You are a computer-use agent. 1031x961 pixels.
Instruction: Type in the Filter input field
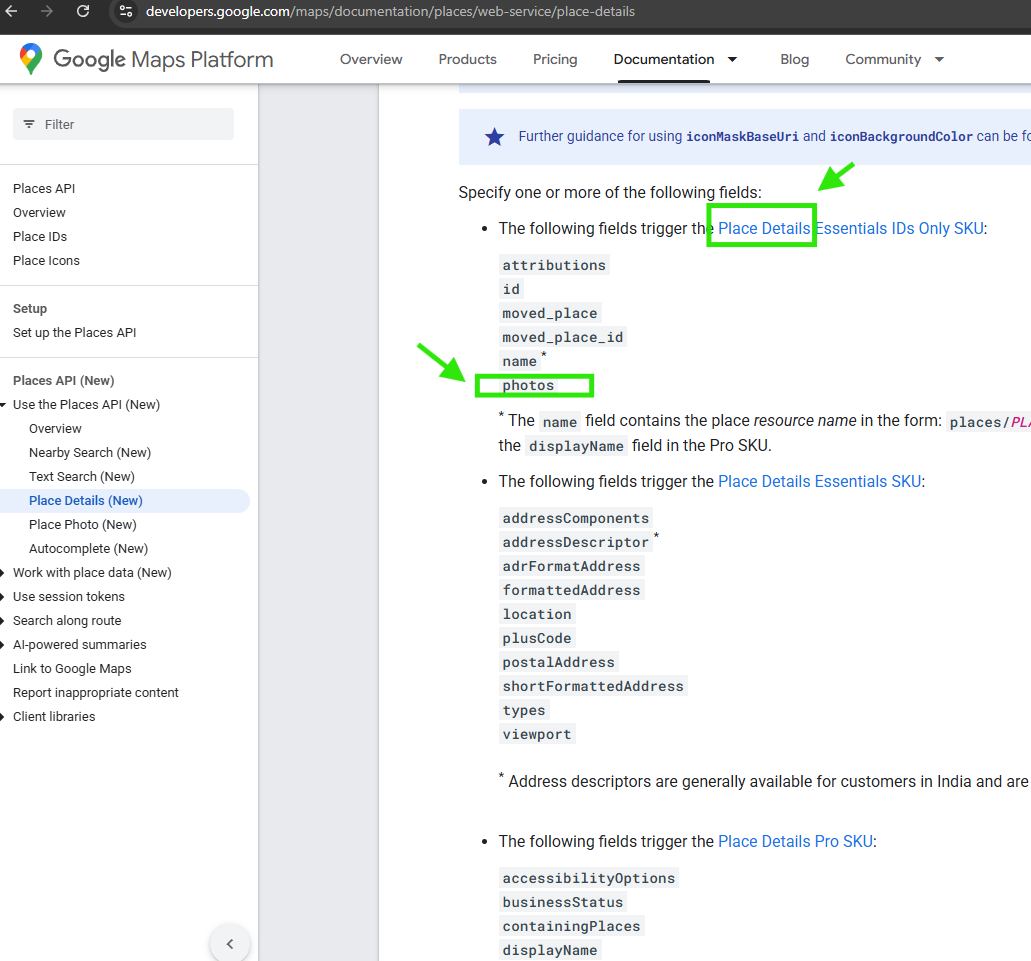tap(135, 124)
